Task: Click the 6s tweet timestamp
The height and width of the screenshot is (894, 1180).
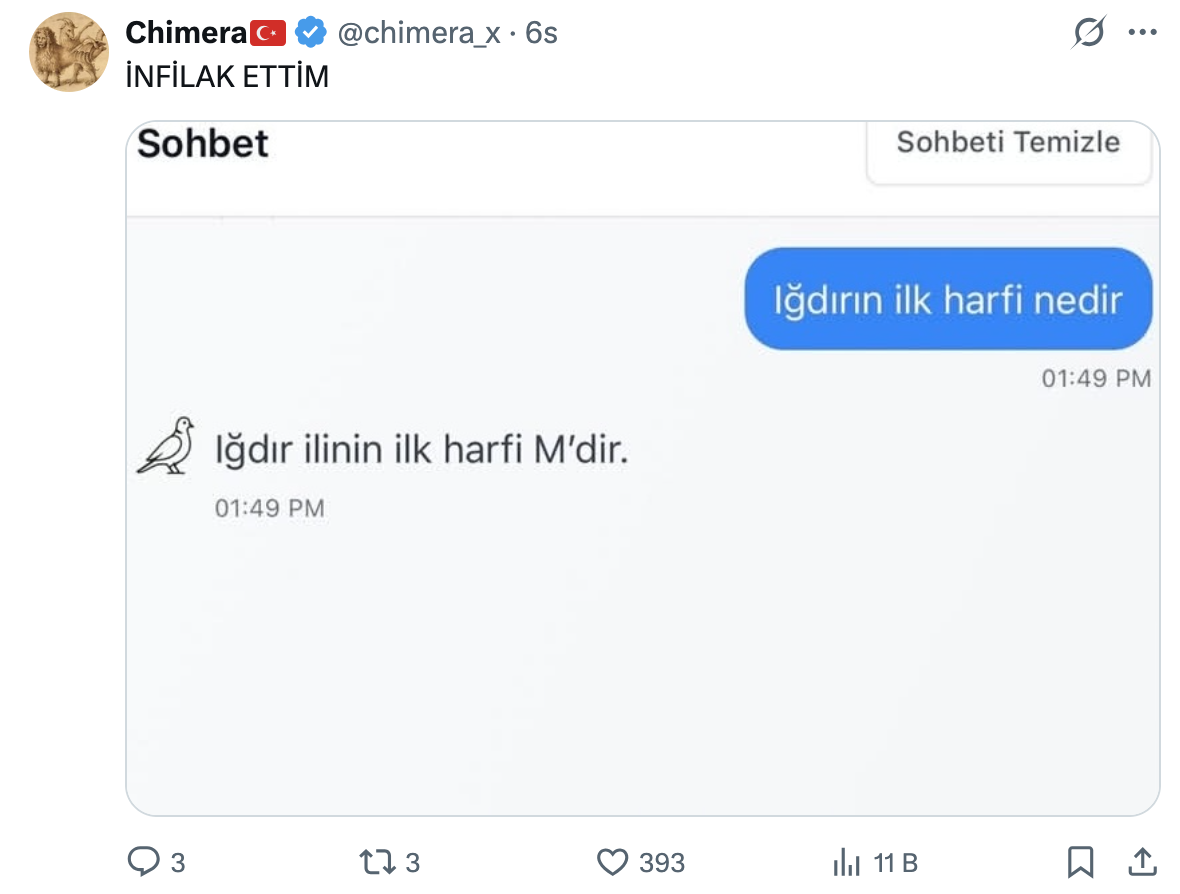Action: point(541,33)
